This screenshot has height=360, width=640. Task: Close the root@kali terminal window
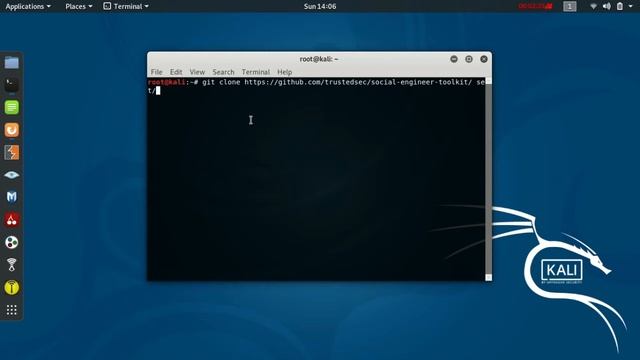pyautogui.click(x=484, y=59)
